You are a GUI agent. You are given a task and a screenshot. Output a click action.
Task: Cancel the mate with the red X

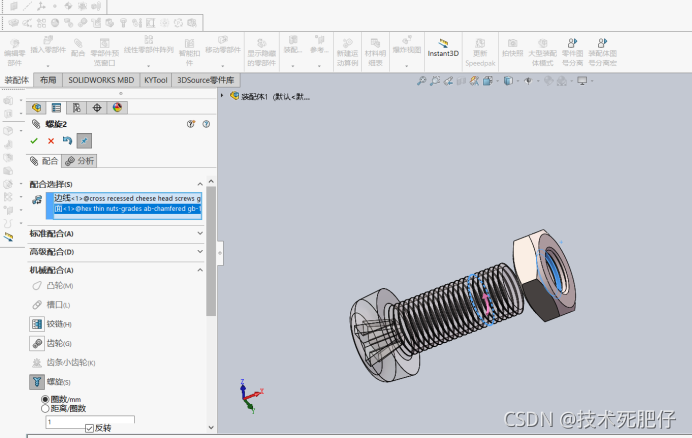point(51,141)
